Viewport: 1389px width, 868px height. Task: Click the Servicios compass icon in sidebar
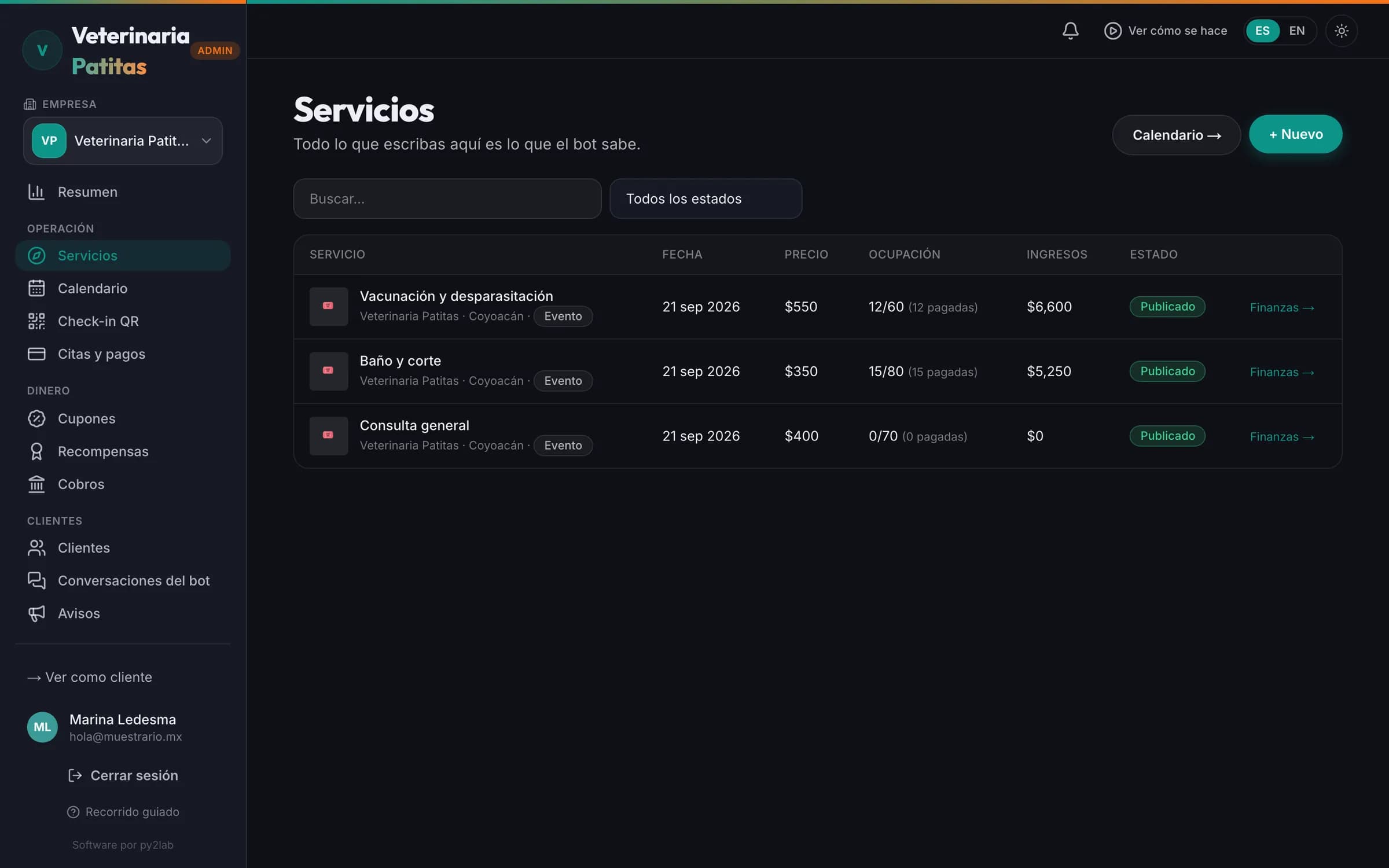tap(36, 256)
